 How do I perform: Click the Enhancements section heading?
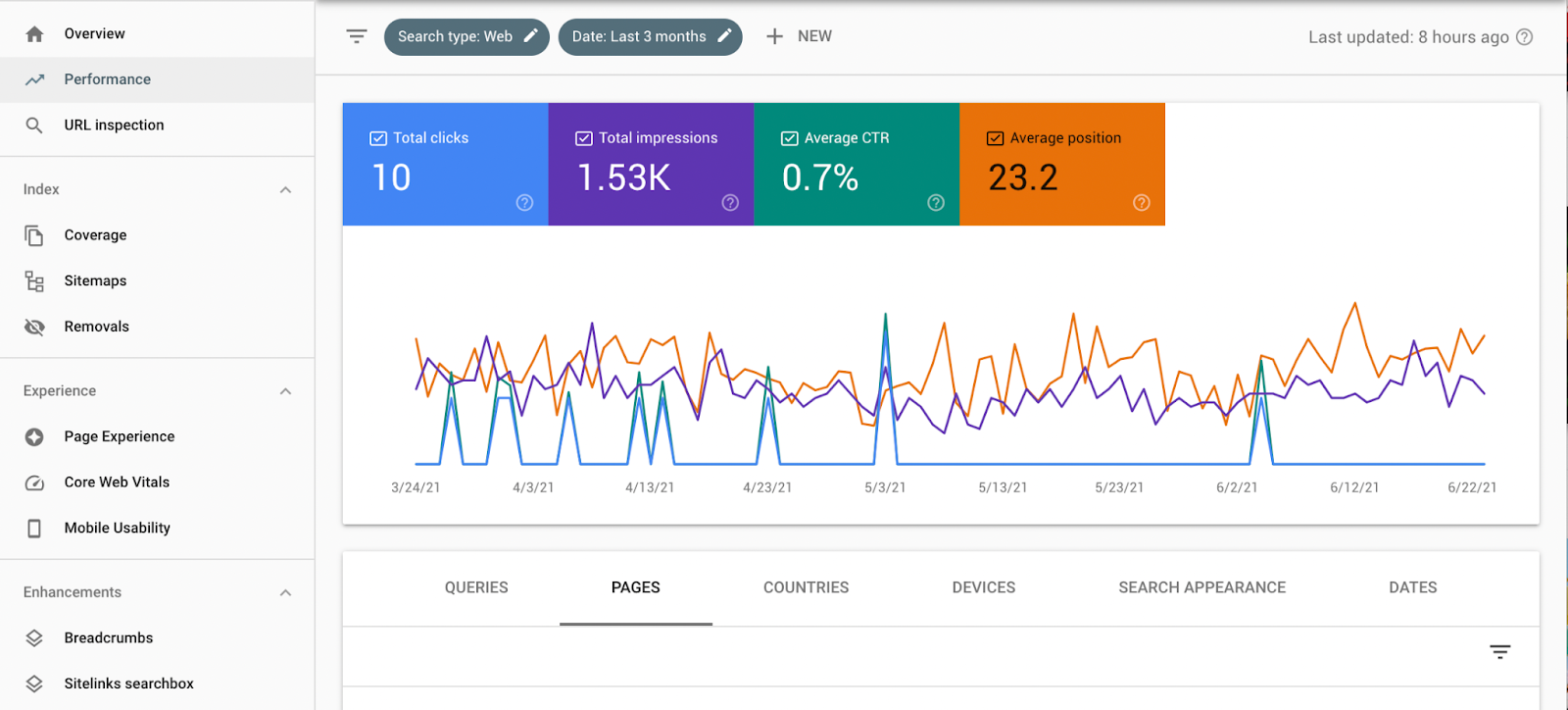(x=73, y=593)
